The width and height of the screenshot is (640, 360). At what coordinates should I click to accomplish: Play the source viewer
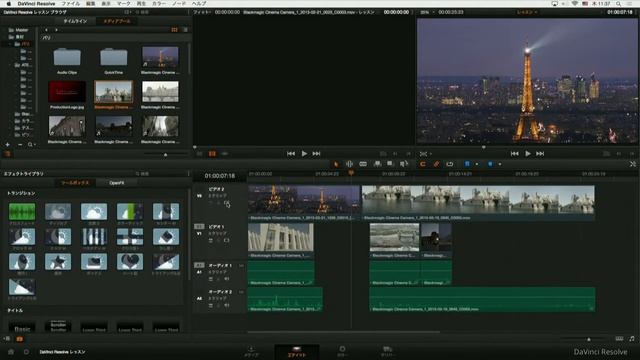click(x=304, y=153)
